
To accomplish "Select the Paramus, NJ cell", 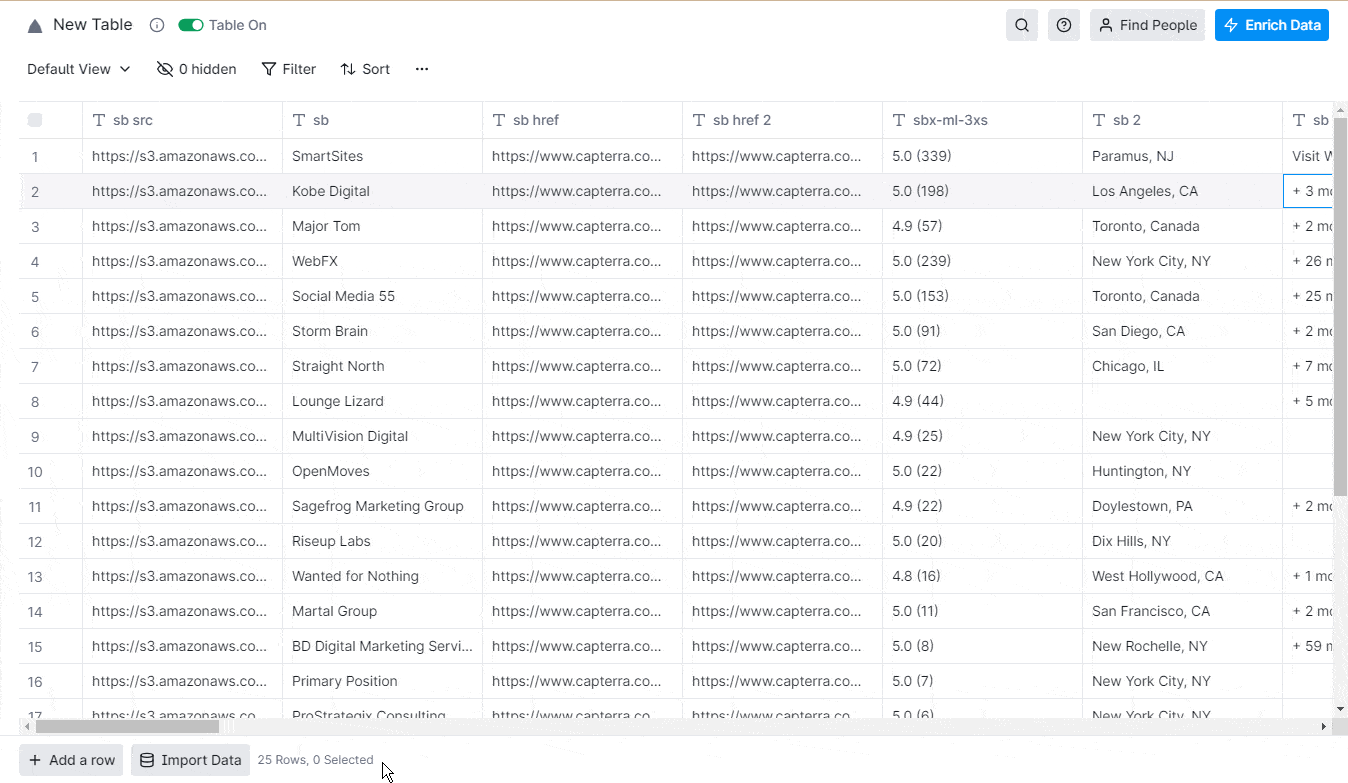I will [1182, 156].
